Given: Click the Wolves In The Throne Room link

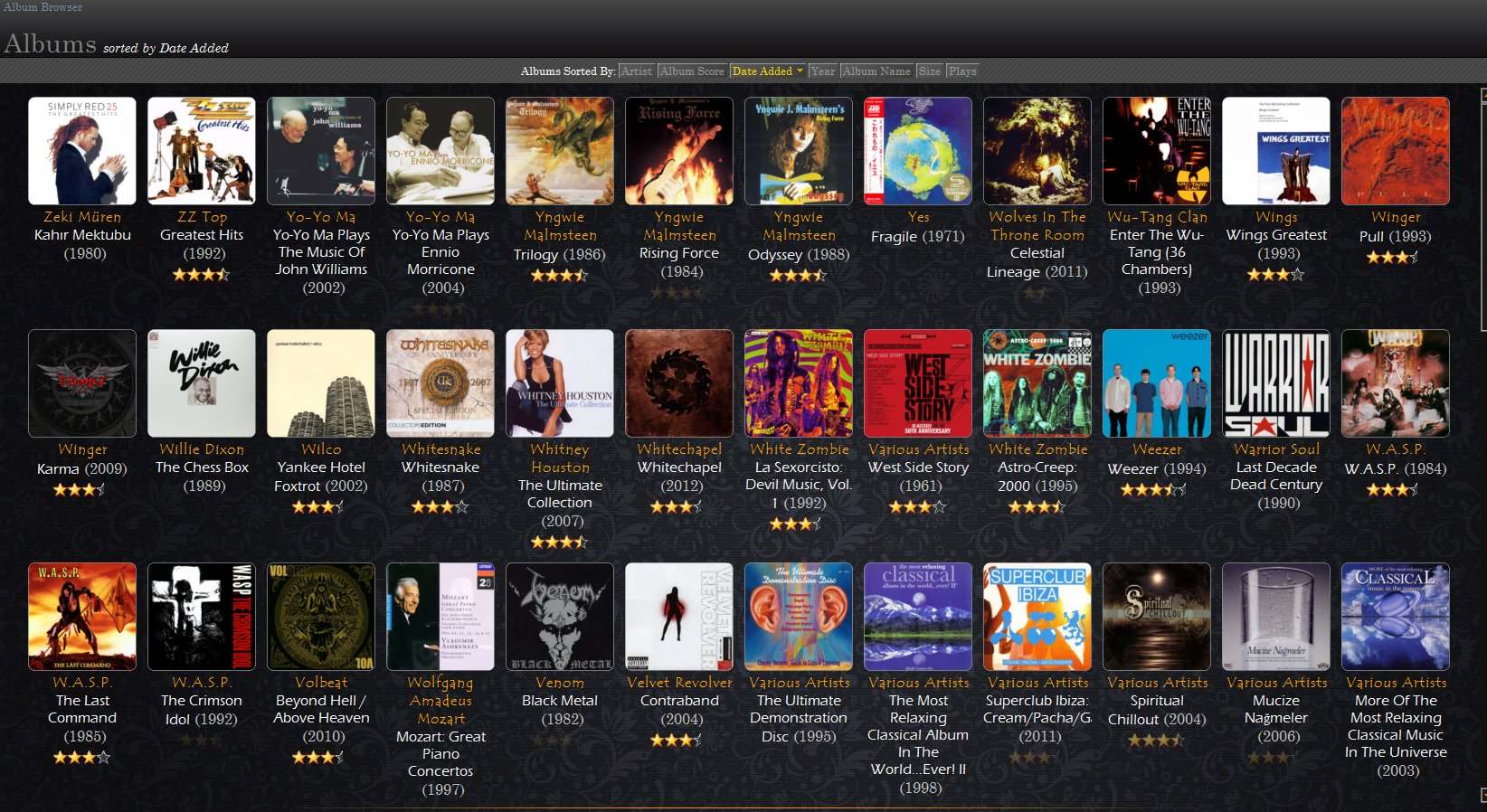Looking at the screenshot, I should point(1037,226).
